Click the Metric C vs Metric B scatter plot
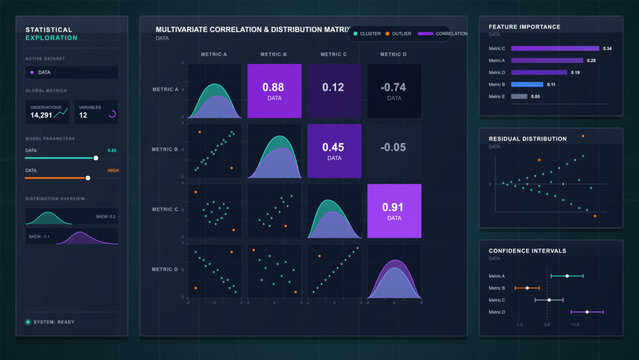Image resolution: width=639 pixels, height=360 pixels. point(274,211)
